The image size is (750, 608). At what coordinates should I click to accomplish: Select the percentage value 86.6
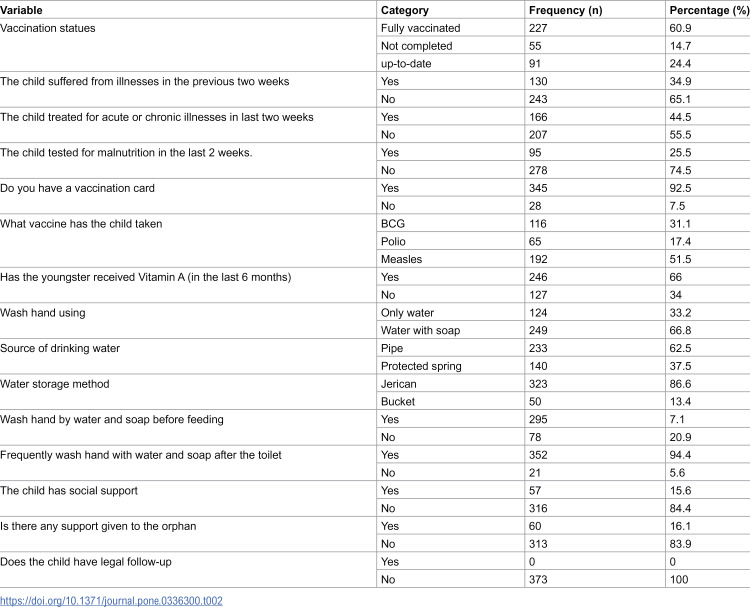(x=680, y=384)
